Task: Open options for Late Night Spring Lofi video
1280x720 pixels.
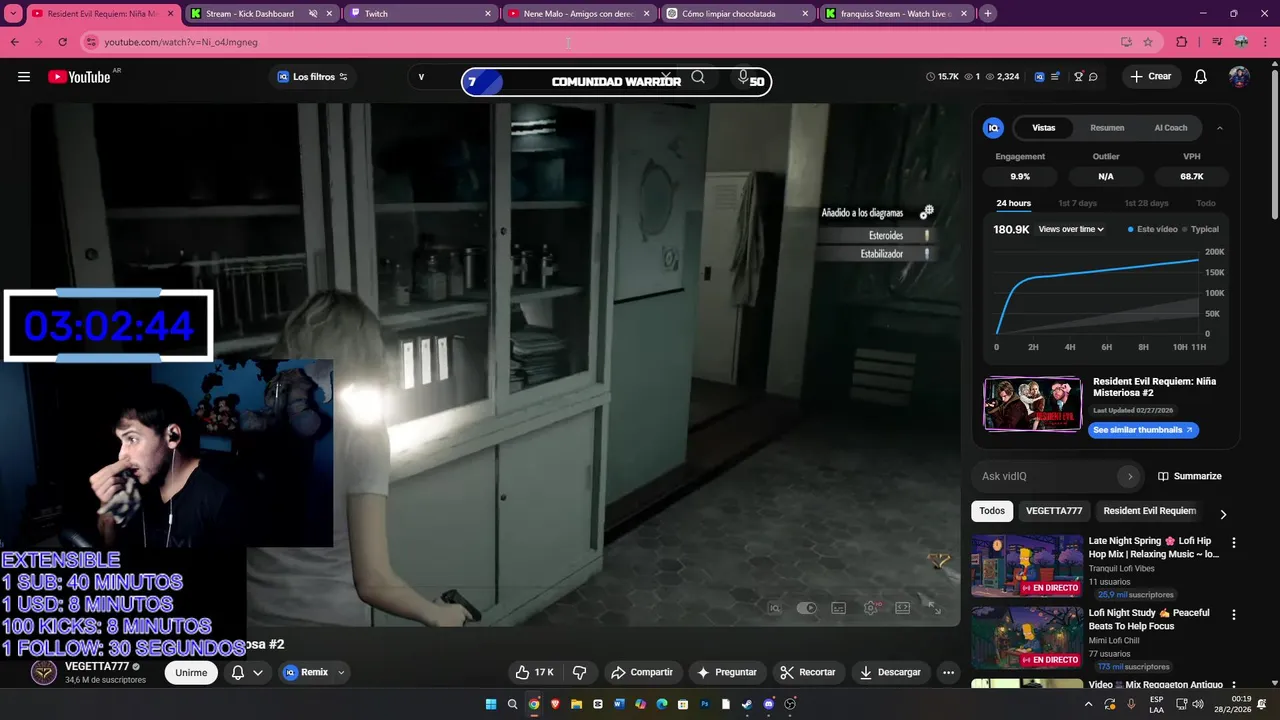Action: click(1233, 543)
